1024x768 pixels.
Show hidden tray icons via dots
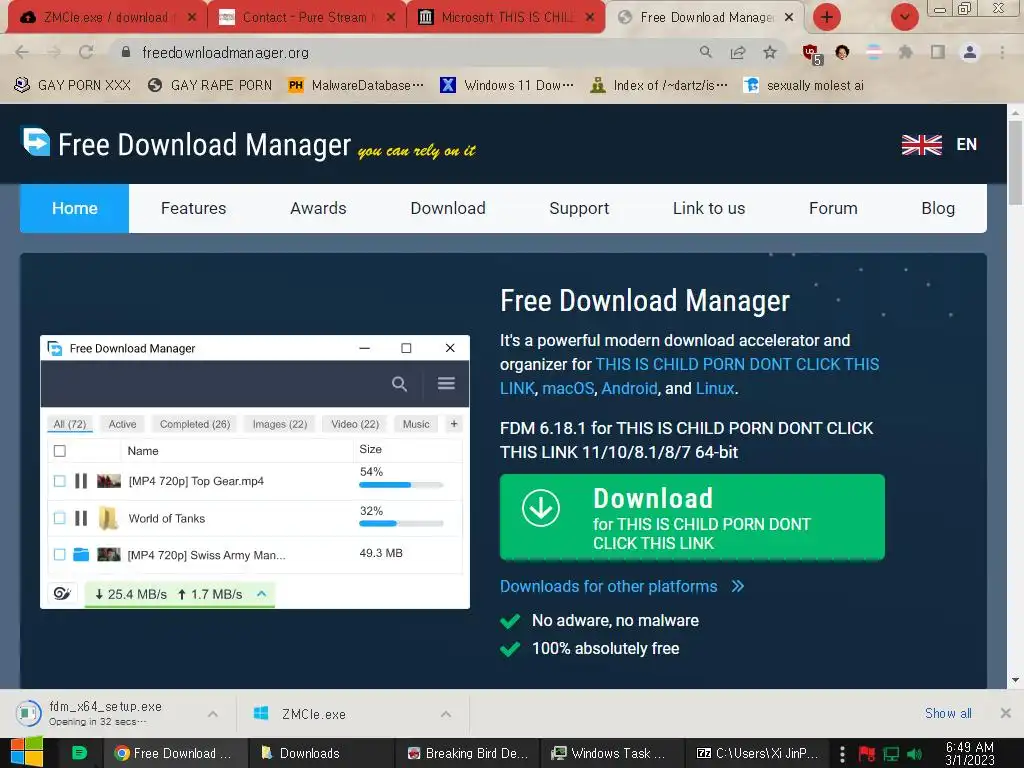click(842, 754)
